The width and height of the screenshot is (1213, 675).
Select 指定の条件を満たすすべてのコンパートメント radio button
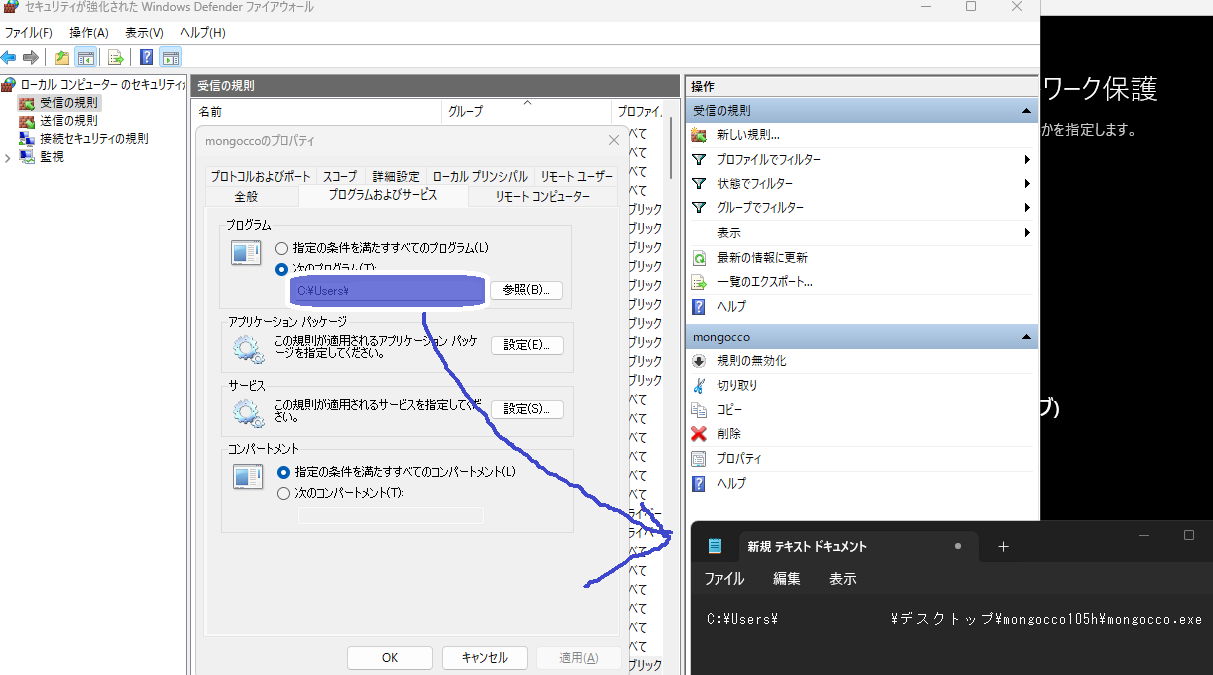tap(282, 472)
